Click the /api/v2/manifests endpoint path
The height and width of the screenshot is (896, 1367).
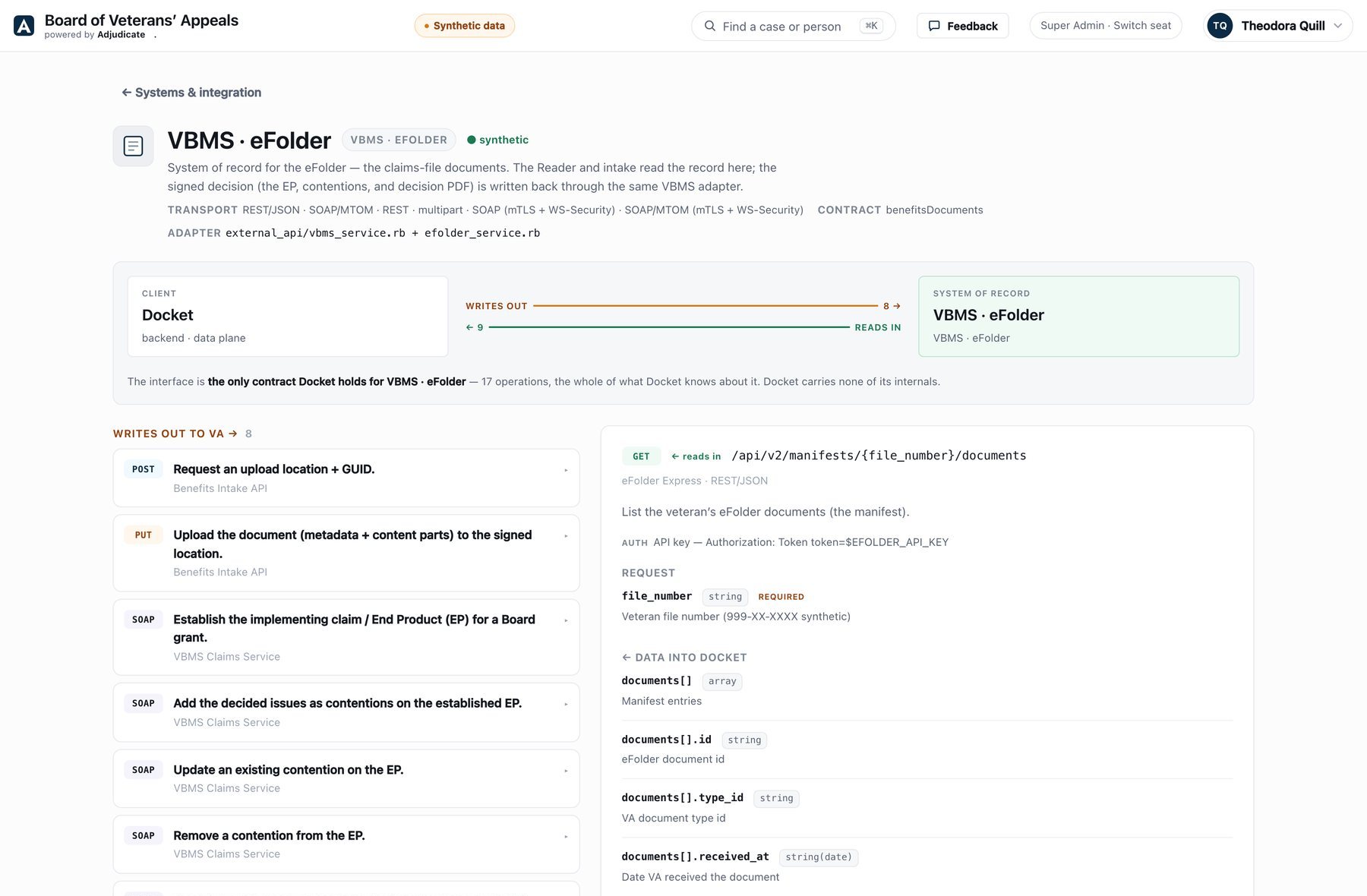coord(879,456)
